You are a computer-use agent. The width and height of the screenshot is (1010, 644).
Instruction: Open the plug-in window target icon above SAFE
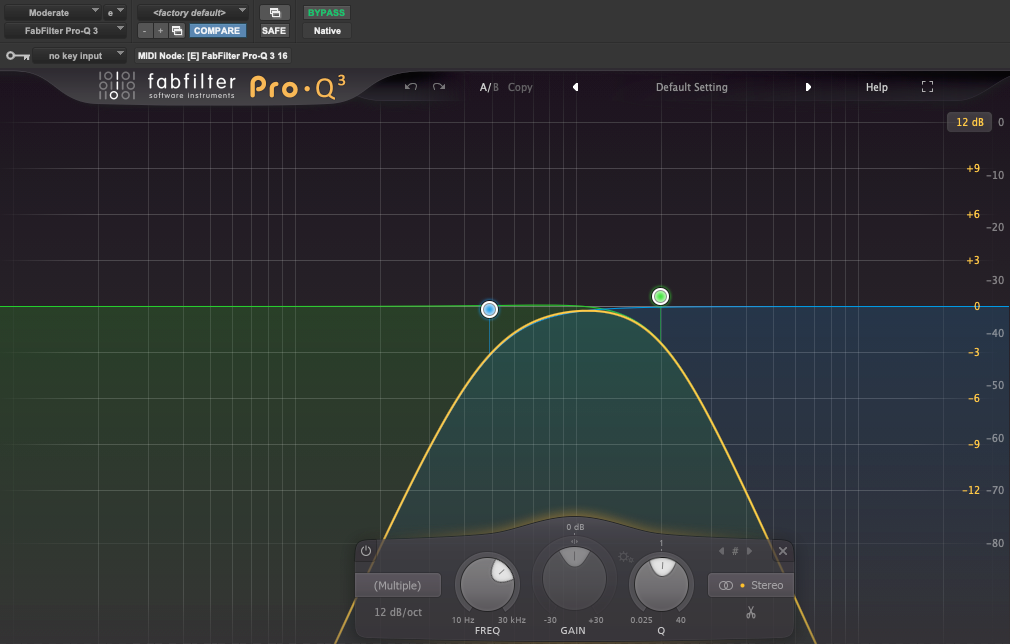pyautogui.click(x=274, y=13)
